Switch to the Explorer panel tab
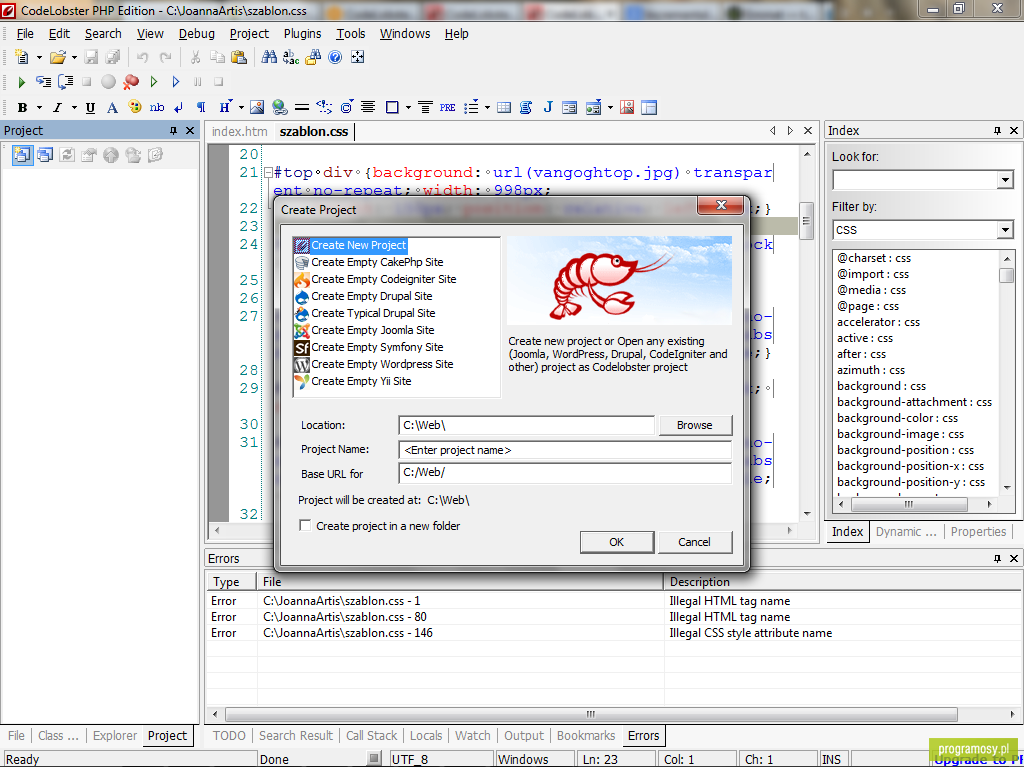1024x767 pixels. pyautogui.click(x=115, y=736)
